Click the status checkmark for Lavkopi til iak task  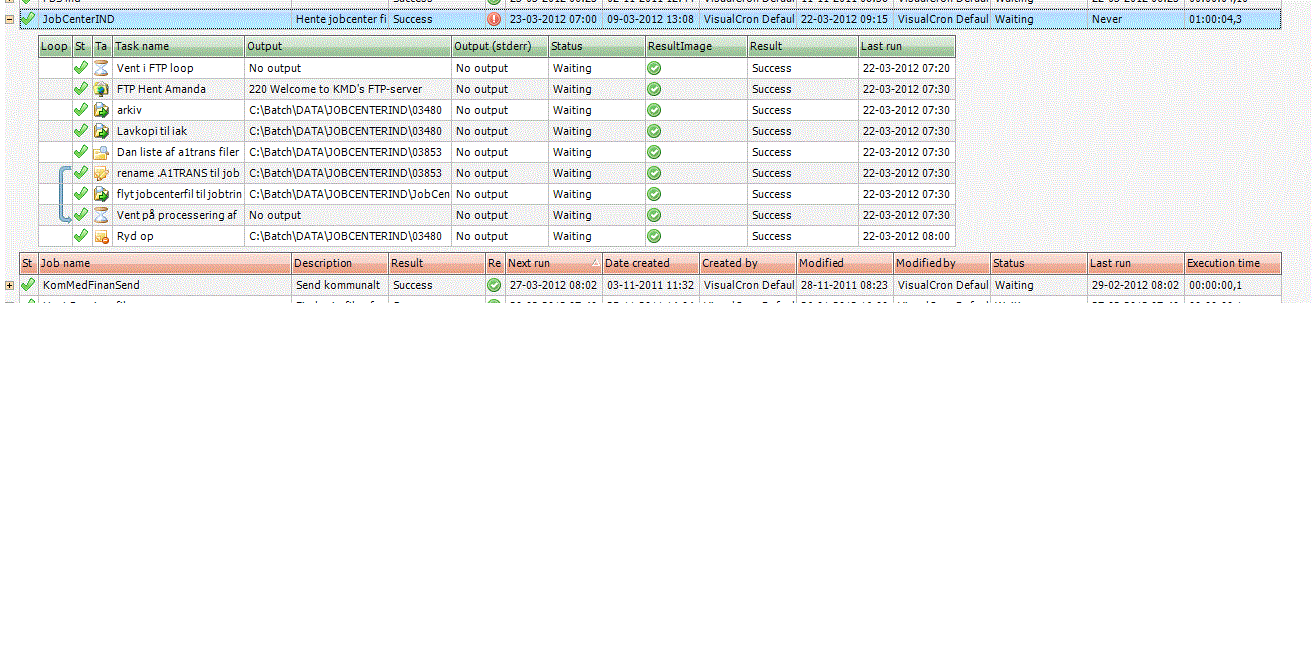click(x=81, y=131)
